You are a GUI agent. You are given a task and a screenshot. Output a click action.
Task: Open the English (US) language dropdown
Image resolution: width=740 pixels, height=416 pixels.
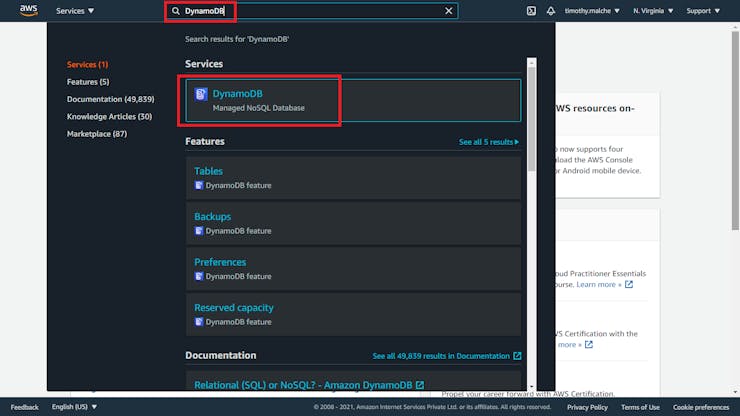tap(74, 407)
